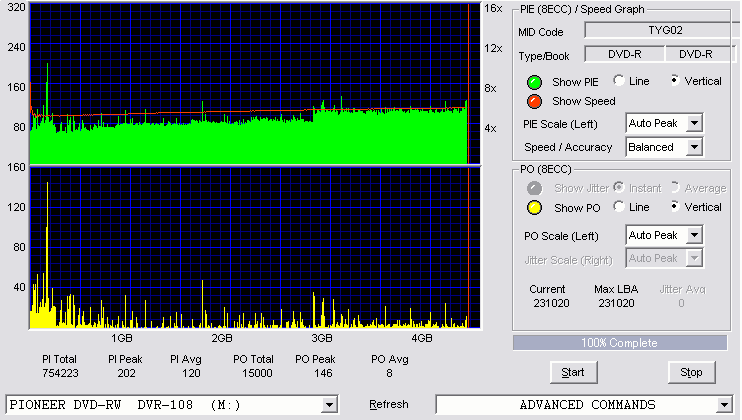Click the 4GB axis label

point(422,338)
